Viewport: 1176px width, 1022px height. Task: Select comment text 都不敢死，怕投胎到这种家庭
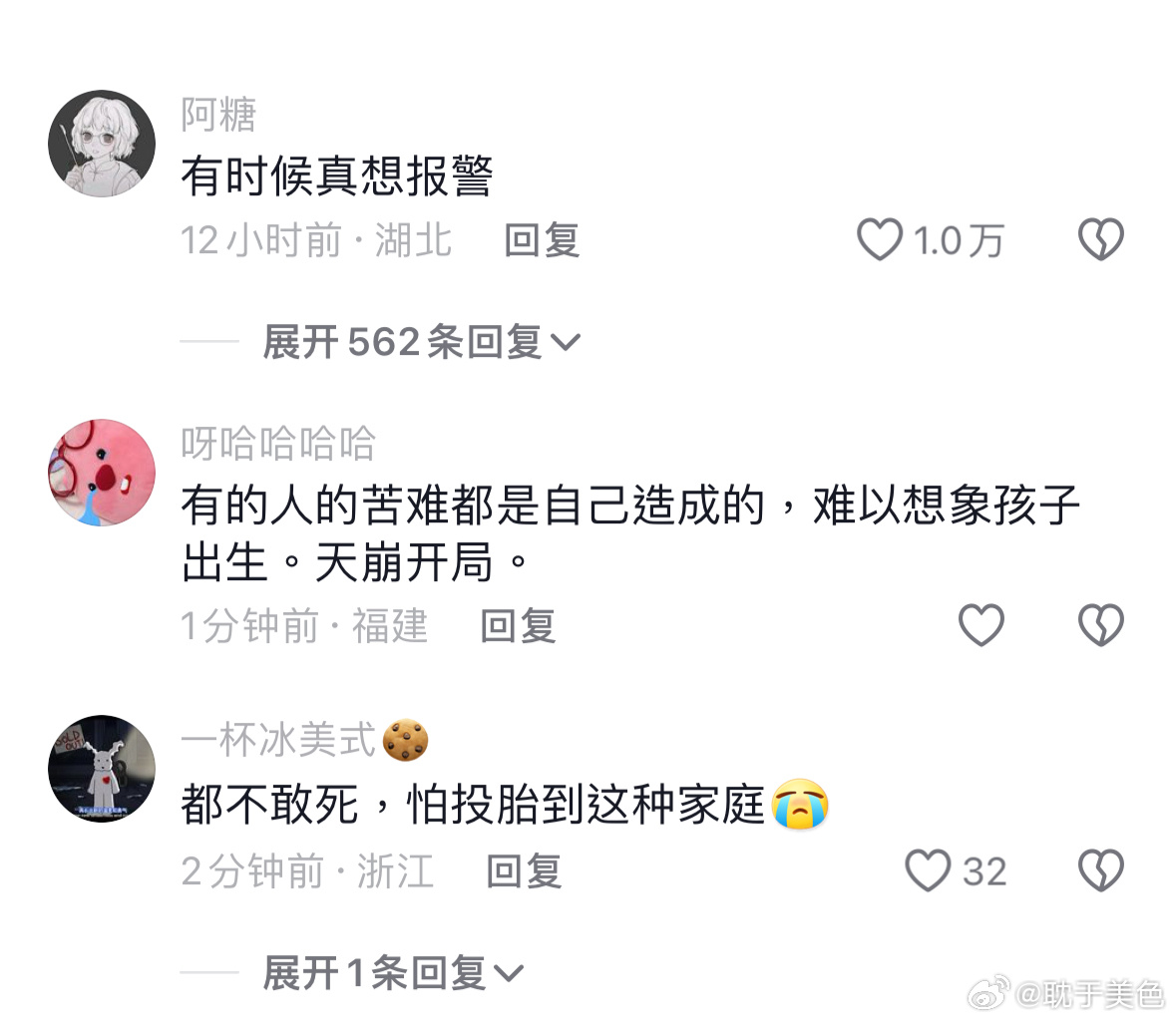pos(473,805)
